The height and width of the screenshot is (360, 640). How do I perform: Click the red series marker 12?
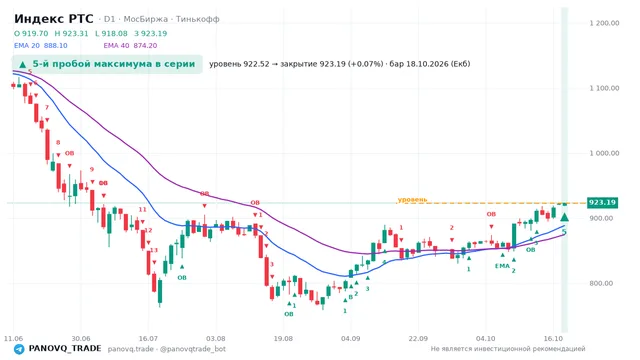[x=148, y=230]
